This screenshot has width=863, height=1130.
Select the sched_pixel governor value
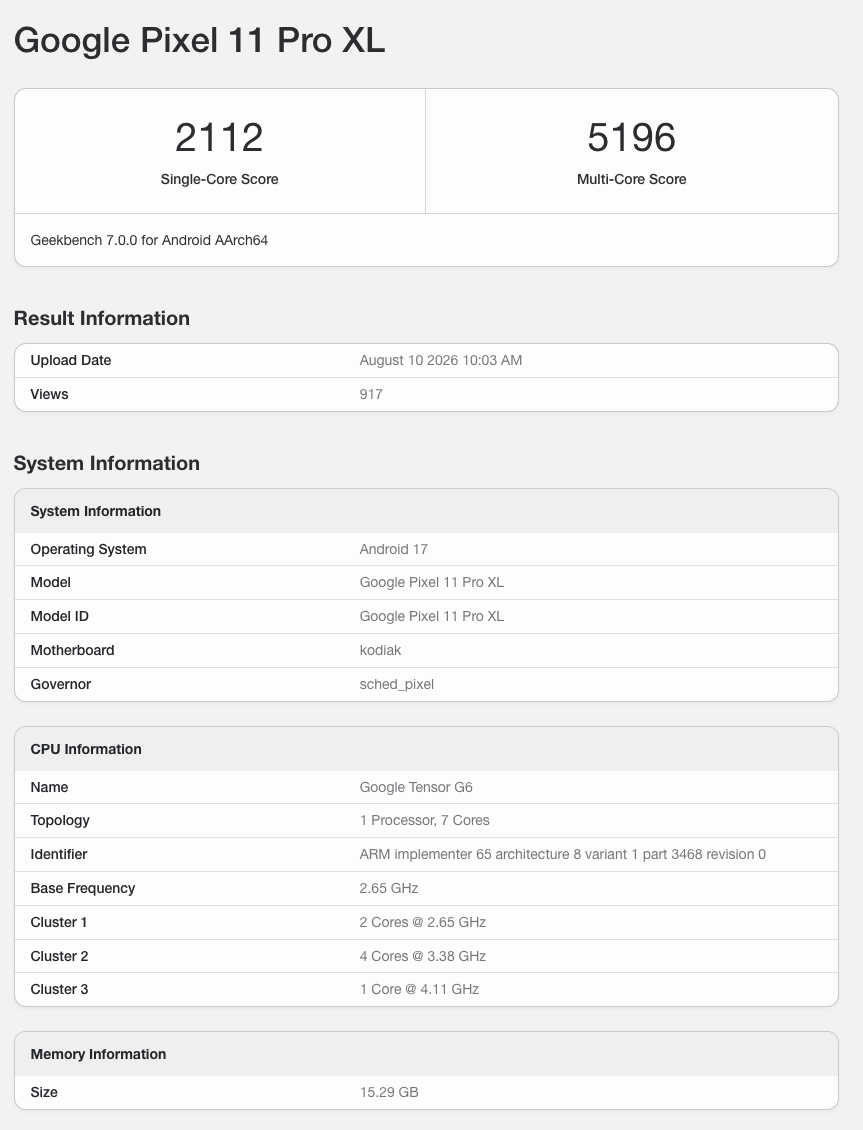397,684
